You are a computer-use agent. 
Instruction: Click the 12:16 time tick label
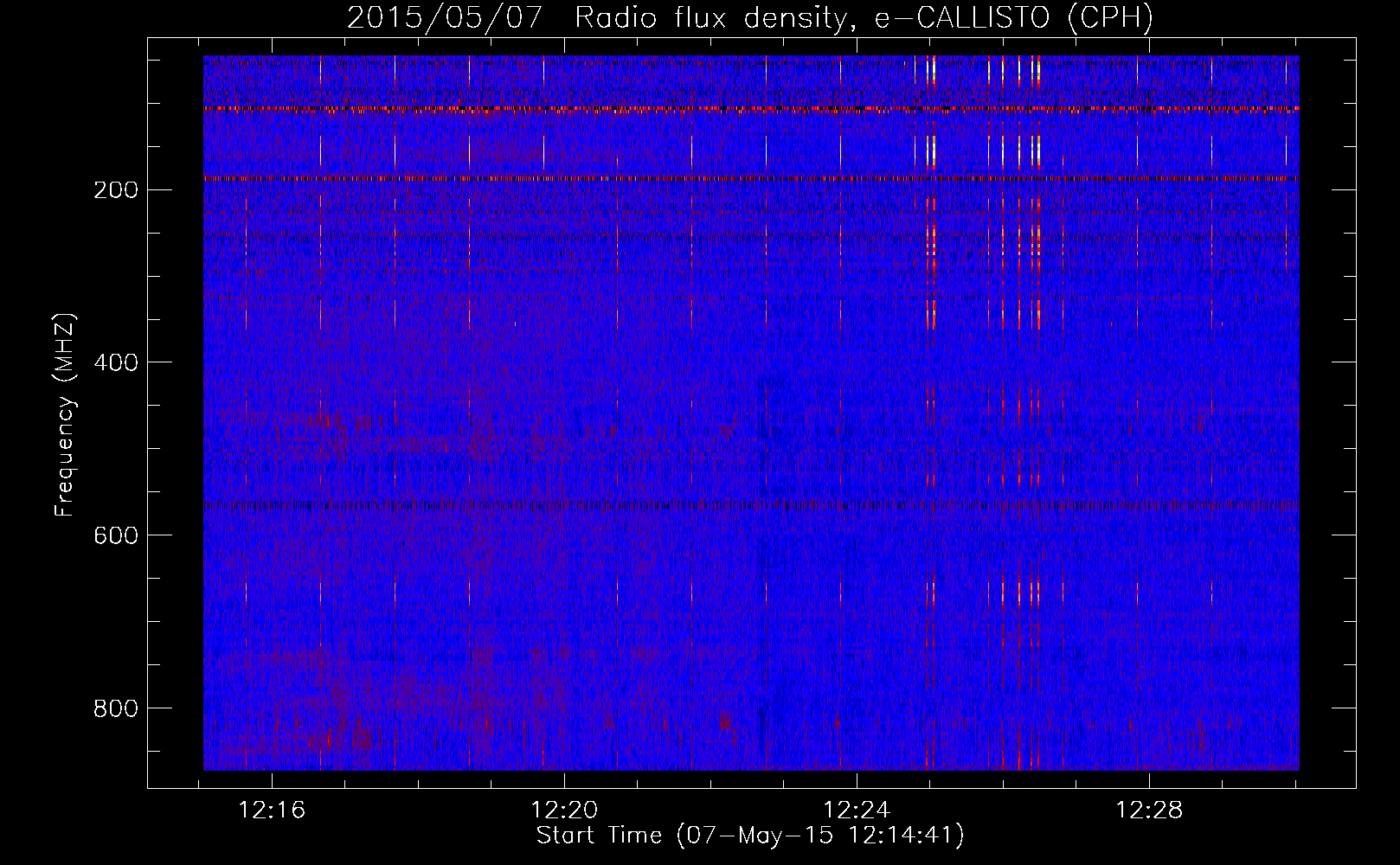[273, 811]
